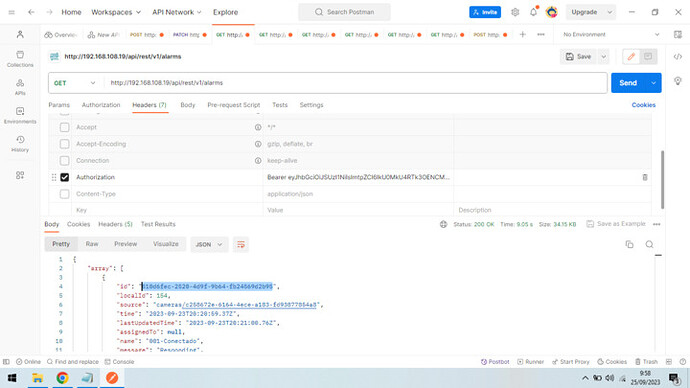Open the Console in status bar
This screenshot has width=690, height=388.
pos(119,362)
